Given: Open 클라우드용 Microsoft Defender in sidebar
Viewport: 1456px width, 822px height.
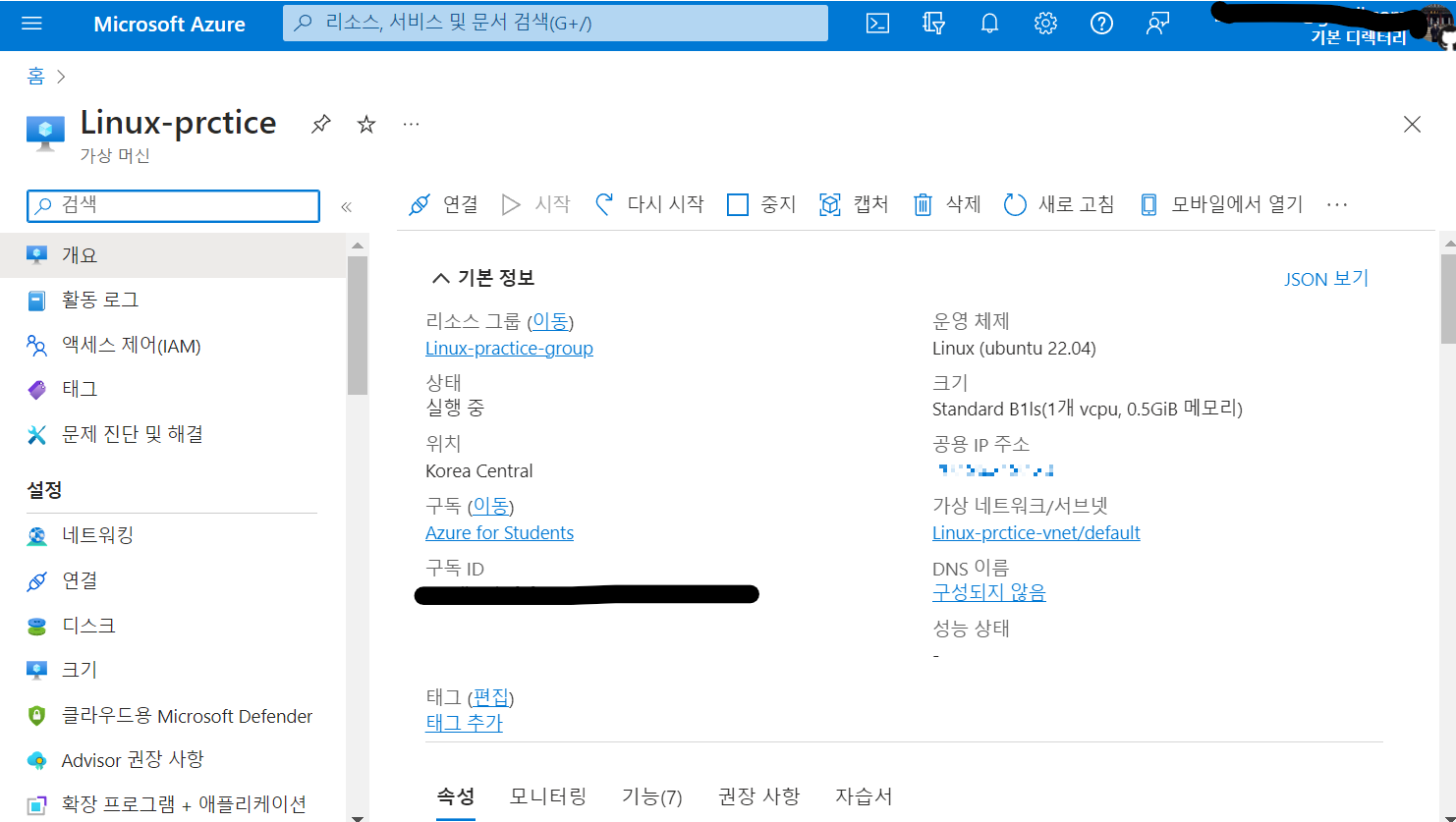Looking at the screenshot, I should coord(173,716).
